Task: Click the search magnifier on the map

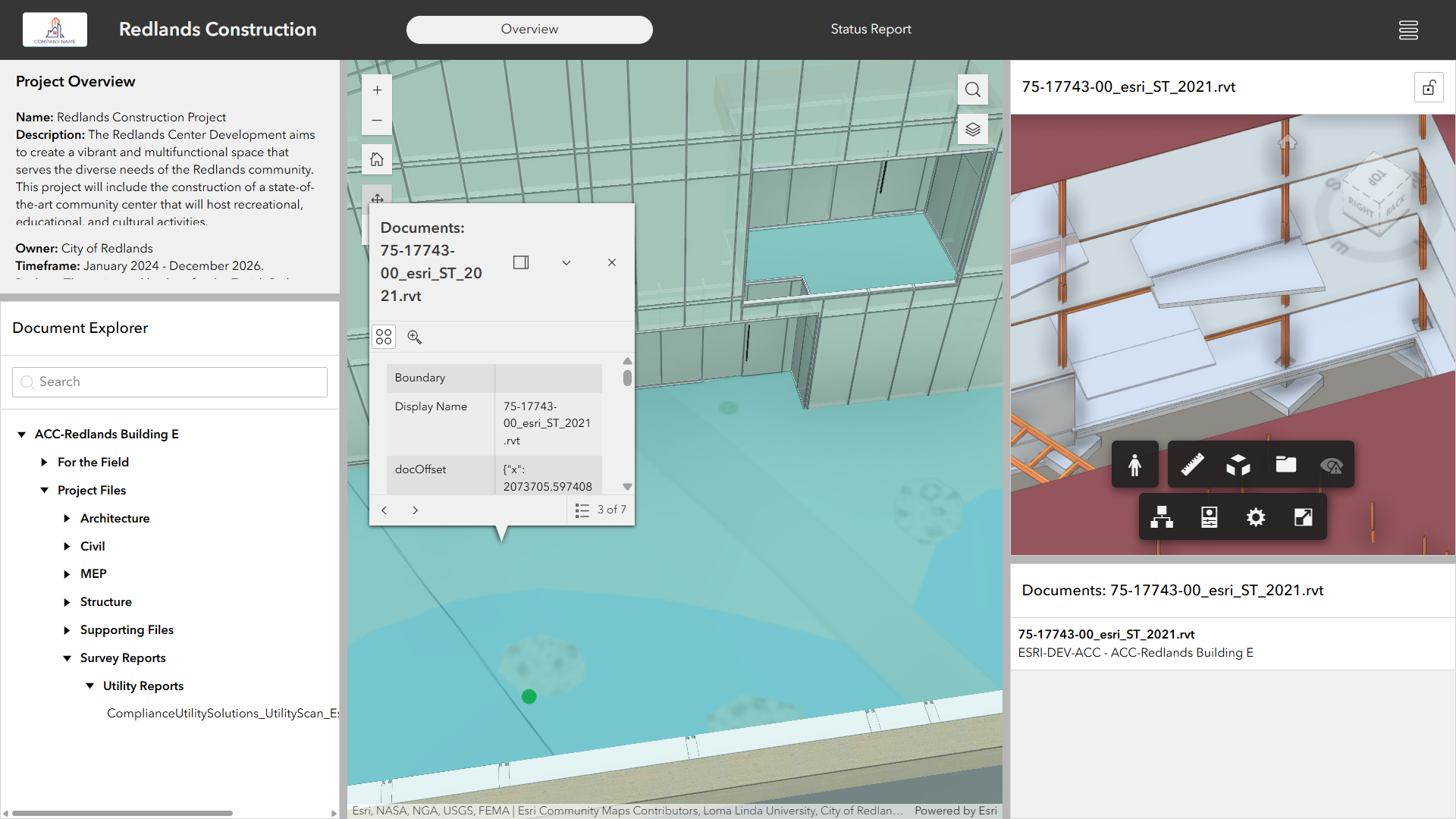Action: point(973,89)
